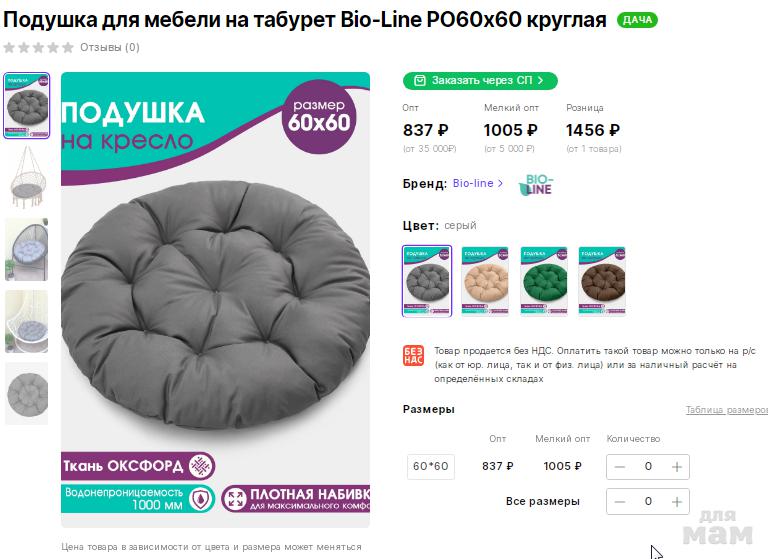Choose the brown cushion color option

[602, 281]
